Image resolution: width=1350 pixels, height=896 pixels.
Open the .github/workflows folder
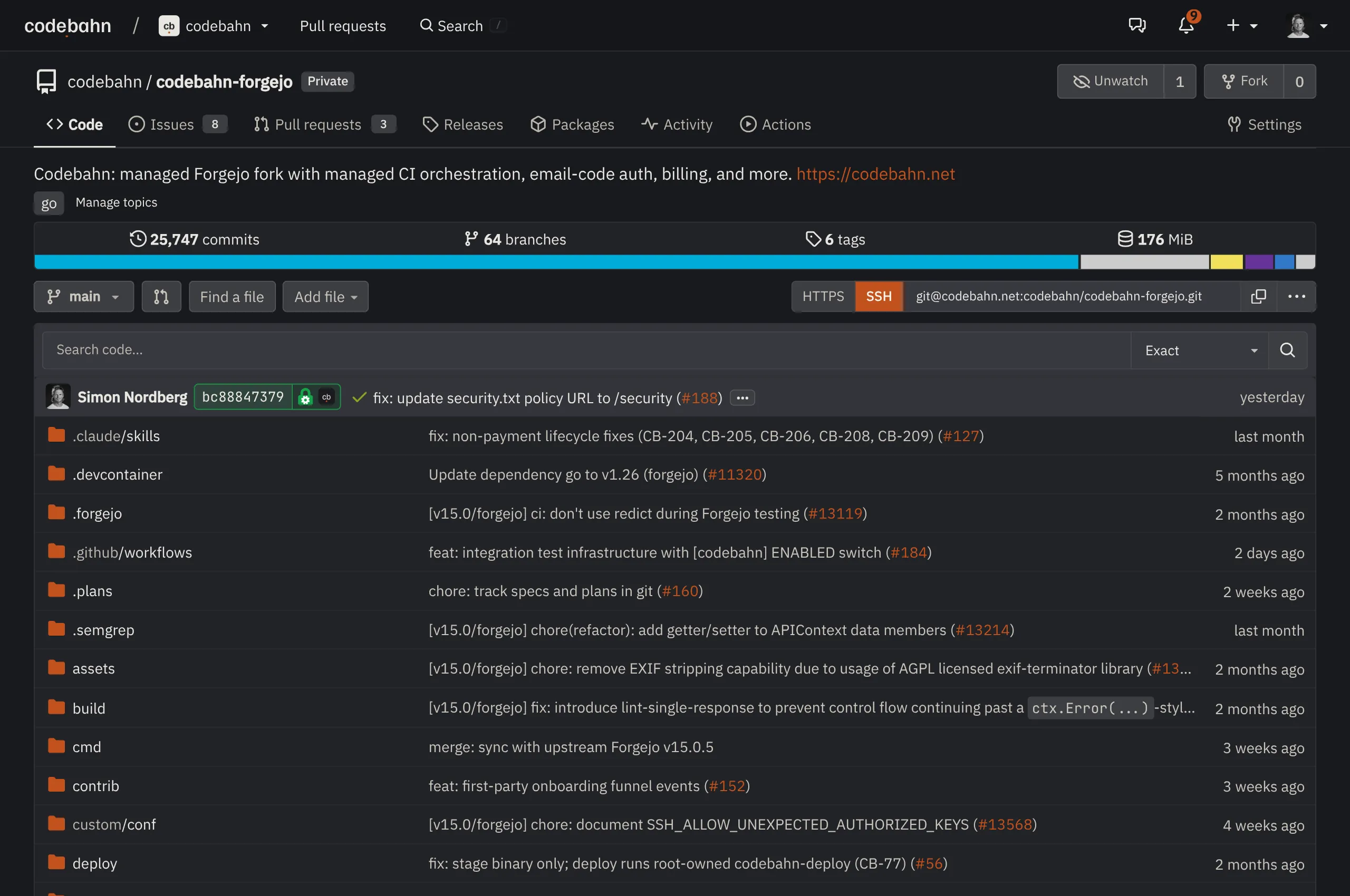pos(132,552)
